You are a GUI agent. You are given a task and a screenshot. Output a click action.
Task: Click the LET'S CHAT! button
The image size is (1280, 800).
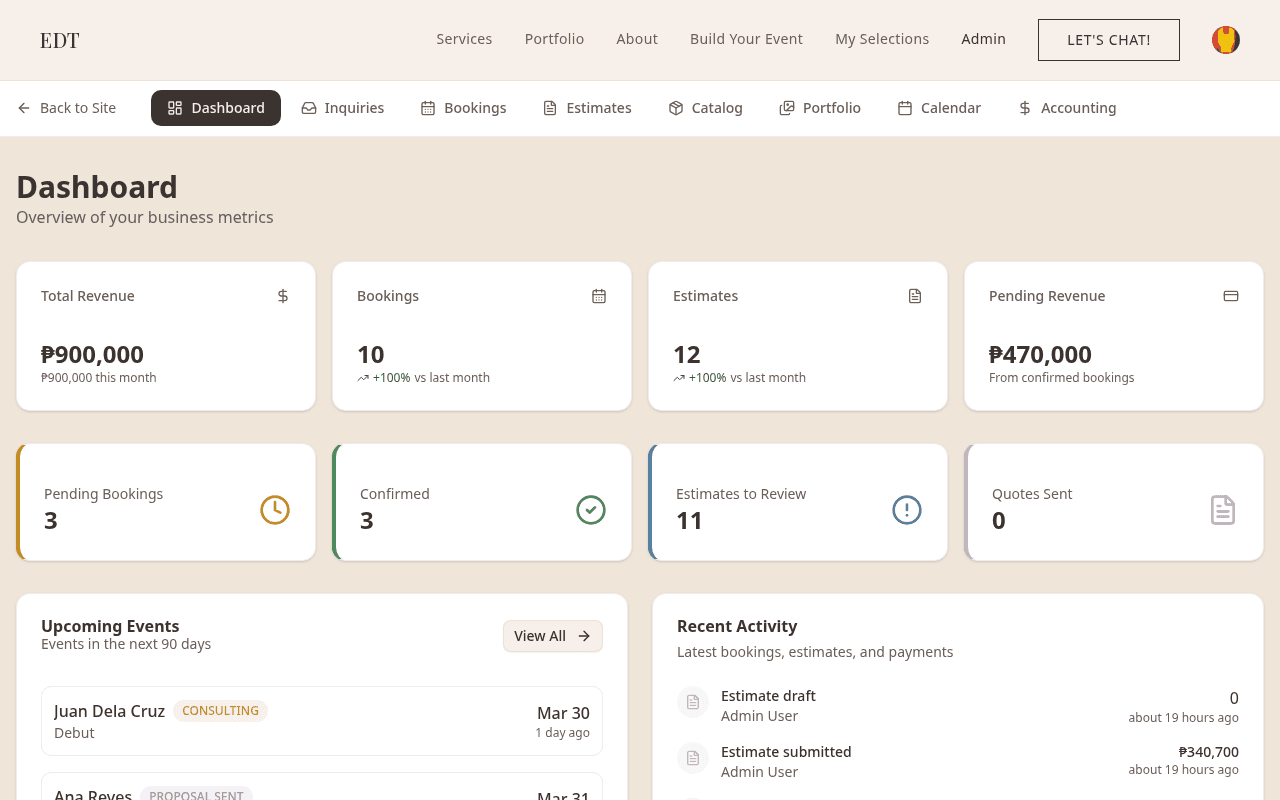(x=1109, y=40)
